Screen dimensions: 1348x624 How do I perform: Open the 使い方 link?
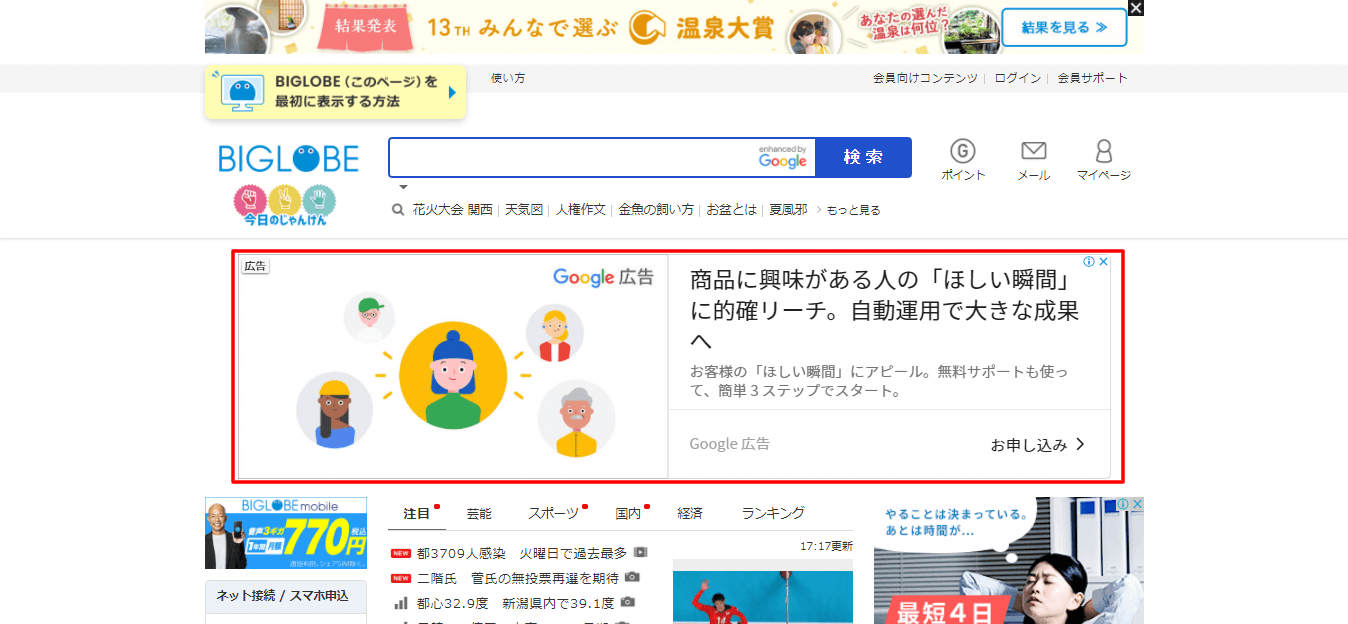[508, 78]
